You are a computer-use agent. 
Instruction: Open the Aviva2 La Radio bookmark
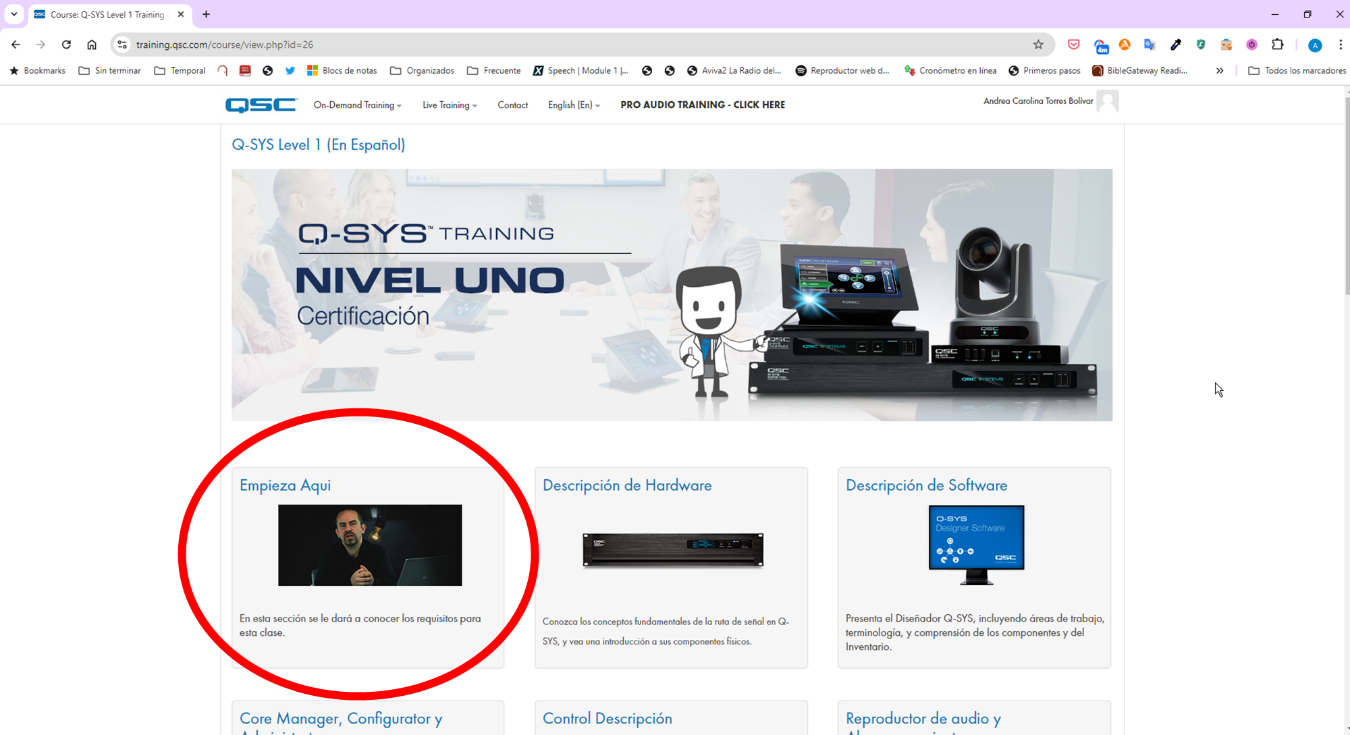pos(734,71)
